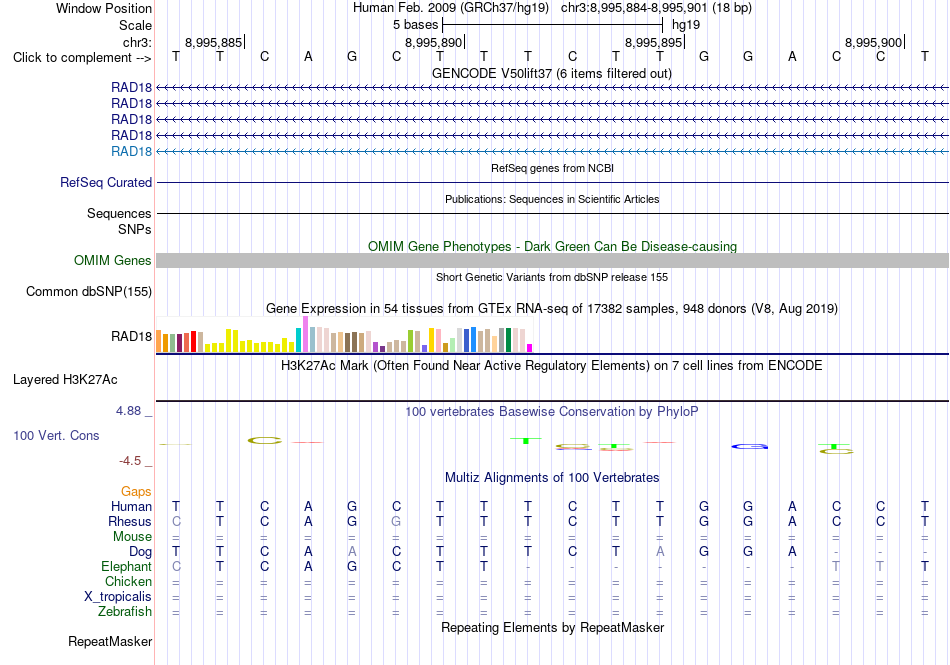The image size is (950, 665).
Task: Click the Sequences track label
Action: (119, 213)
